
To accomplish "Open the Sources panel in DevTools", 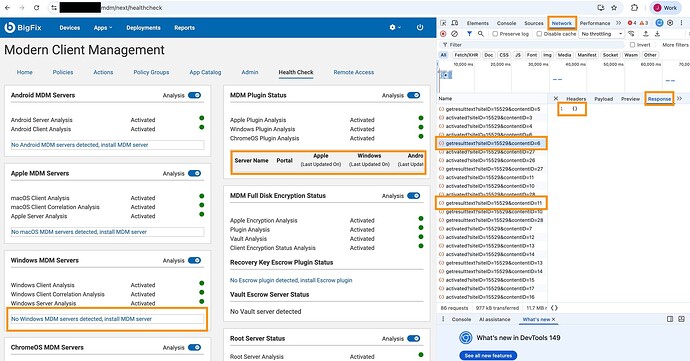I will pyautogui.click(x=534, y=23).
